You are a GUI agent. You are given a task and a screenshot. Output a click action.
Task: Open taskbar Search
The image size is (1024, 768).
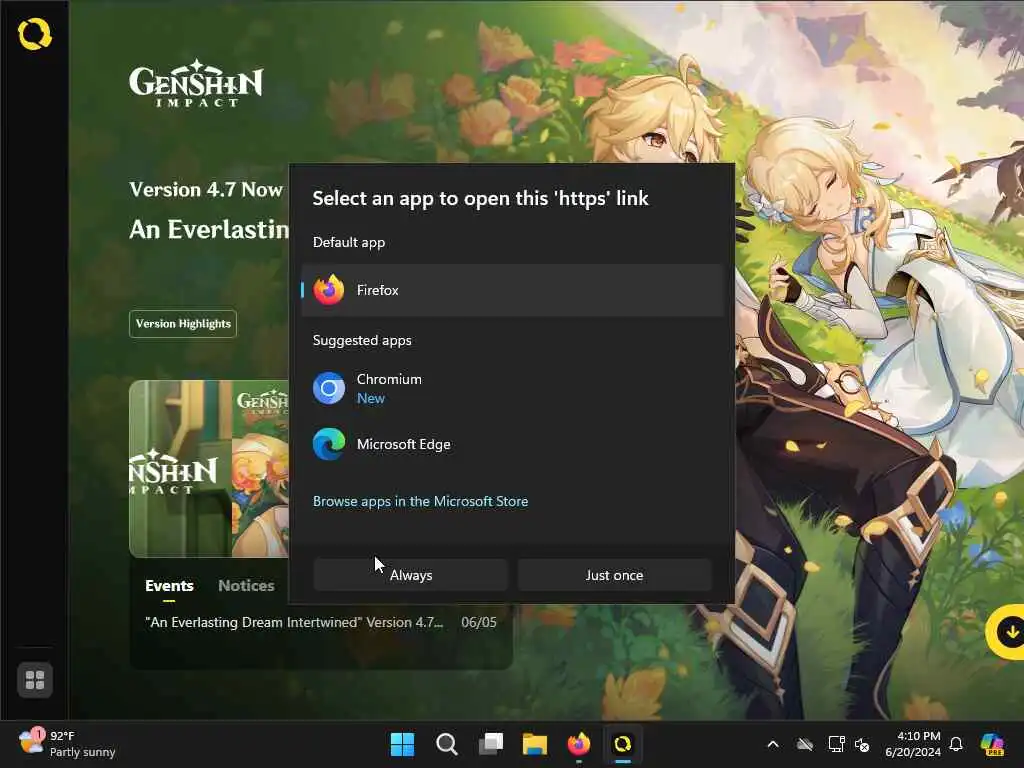(447, 744)
